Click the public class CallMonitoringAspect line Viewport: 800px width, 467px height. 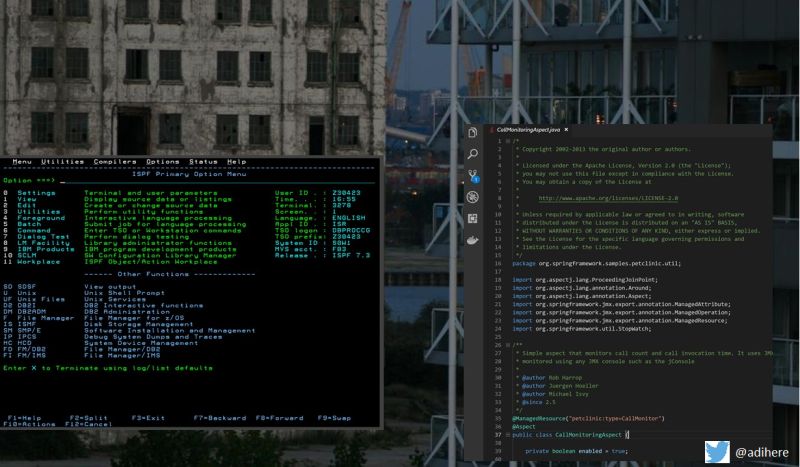pyautogui.click(x=570, y=435)
